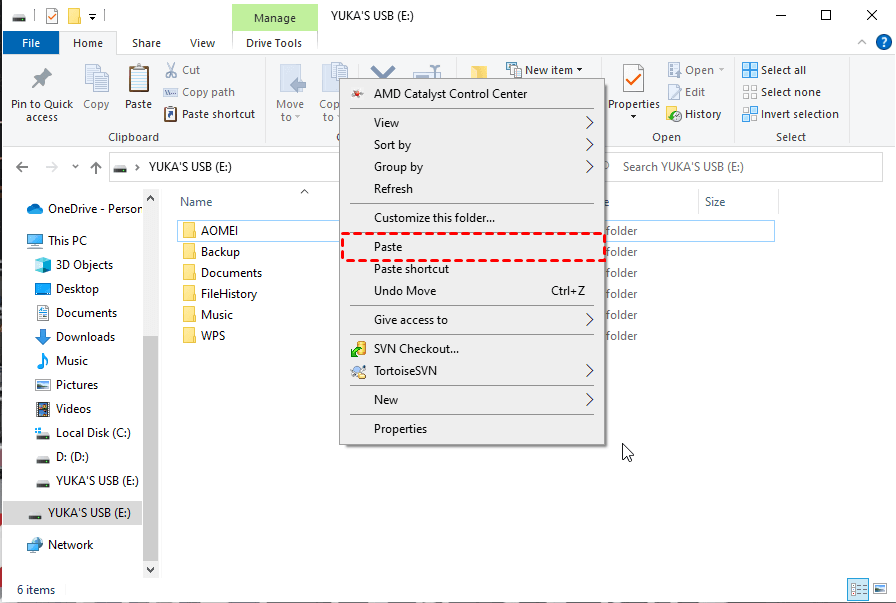Click SVN Checkout in context menu

coord(416,349)
